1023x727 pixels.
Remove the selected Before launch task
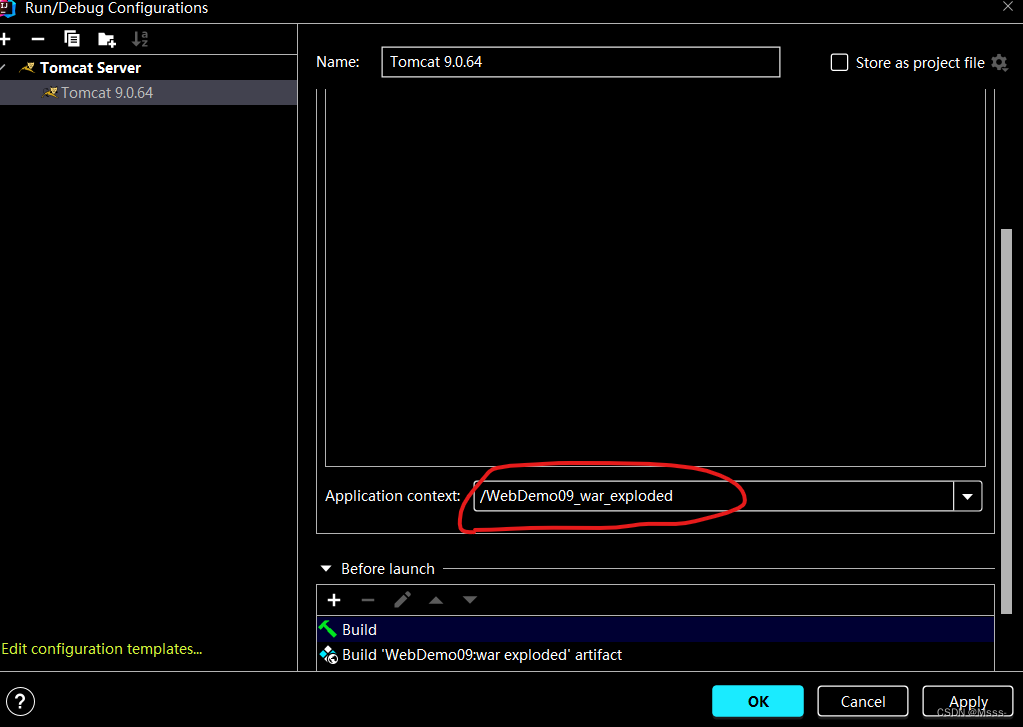tap(368, 600)
